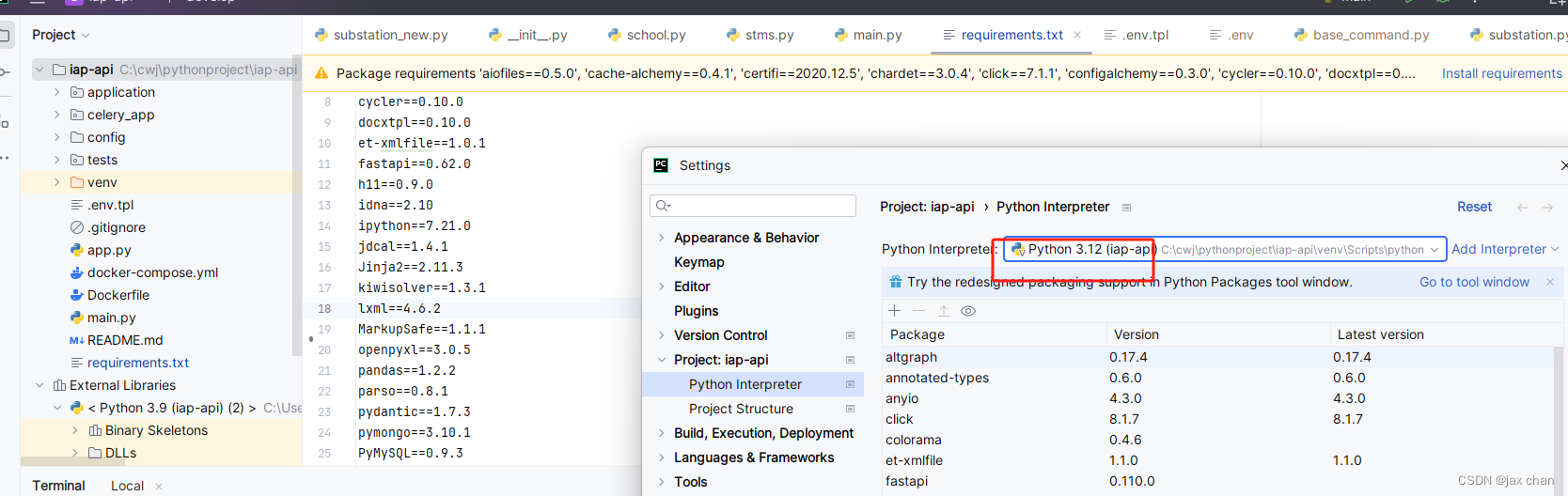Screen dimensions: 1568x496
Task: Expand Binary Skeletons node
Action: point(75,430)
